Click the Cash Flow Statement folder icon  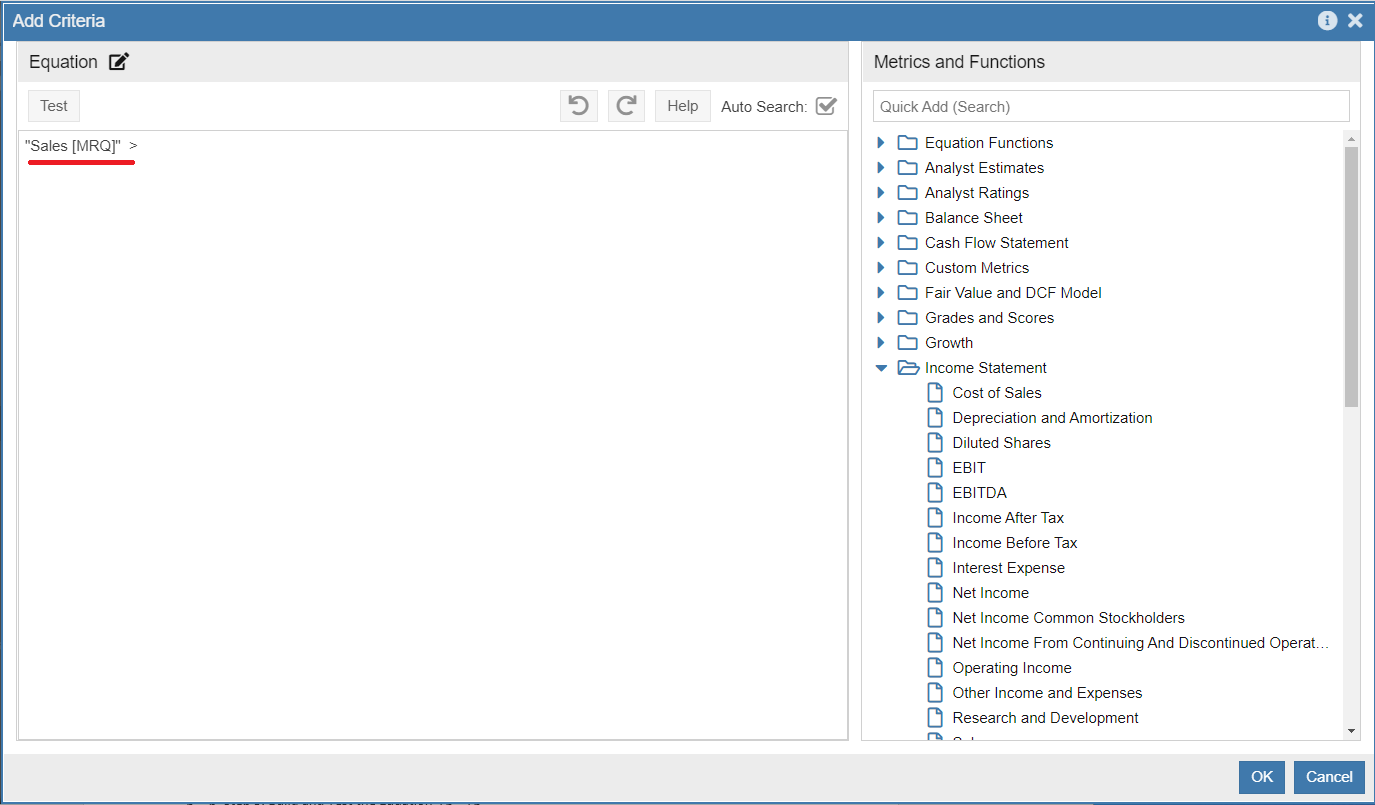(x=907, y=243)
